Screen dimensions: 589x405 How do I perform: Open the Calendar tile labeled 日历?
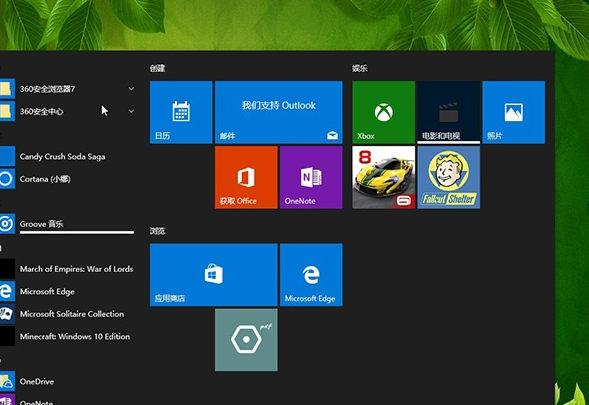[181, 112]
